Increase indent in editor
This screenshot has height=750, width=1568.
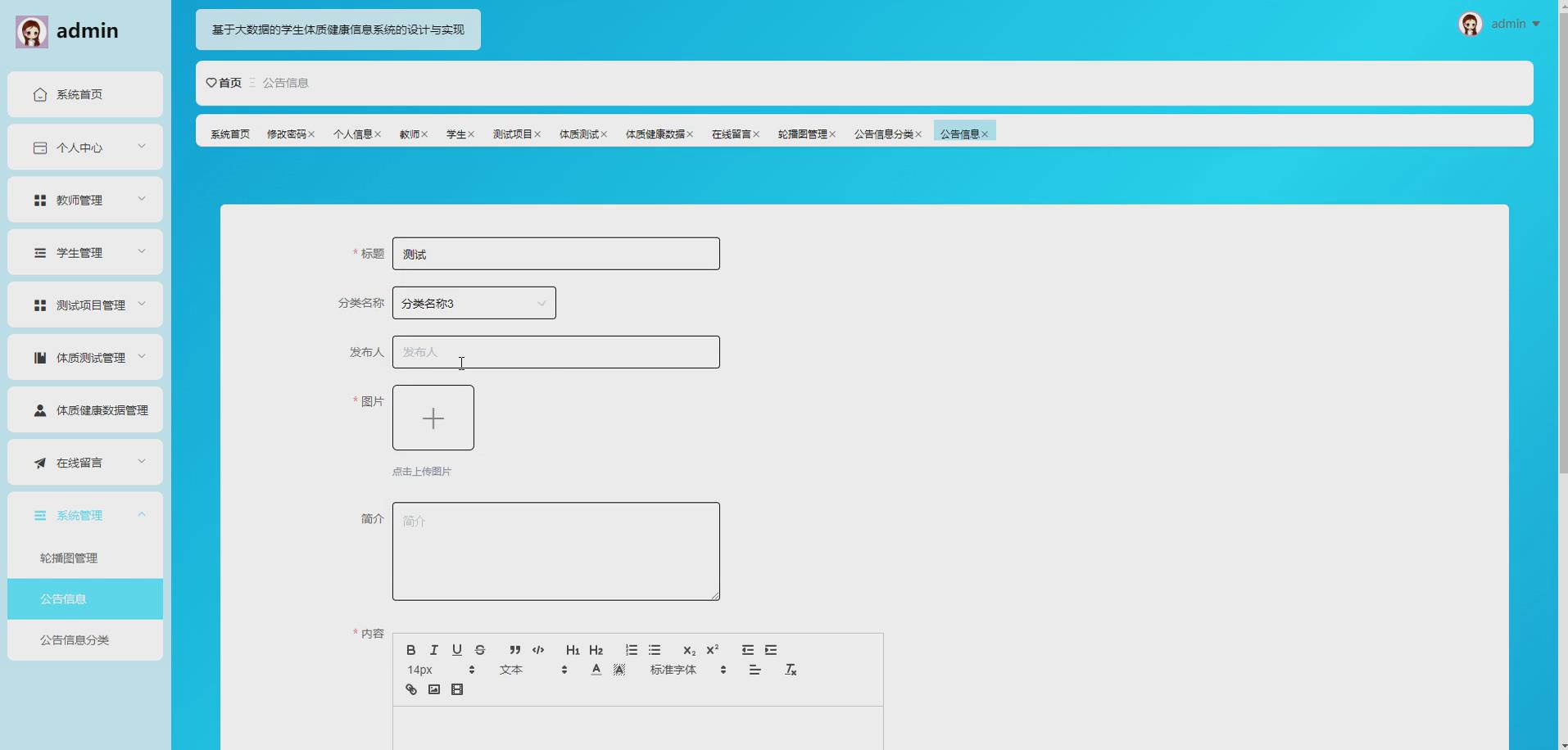pos(771,650)
